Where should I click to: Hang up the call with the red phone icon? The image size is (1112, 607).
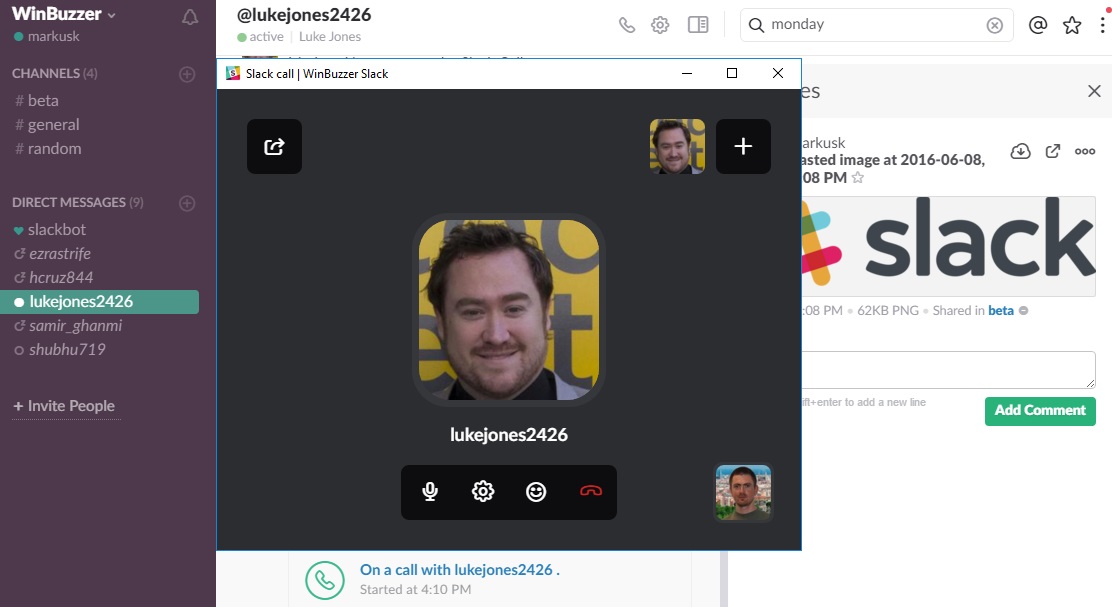(x=590, y=491)
